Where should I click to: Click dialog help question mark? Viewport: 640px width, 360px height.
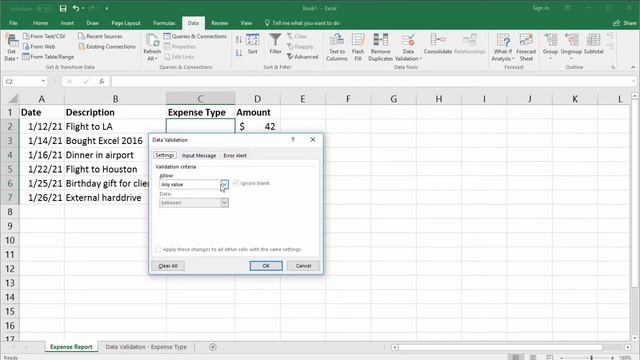pyautogui.click(x=293, y=140)
